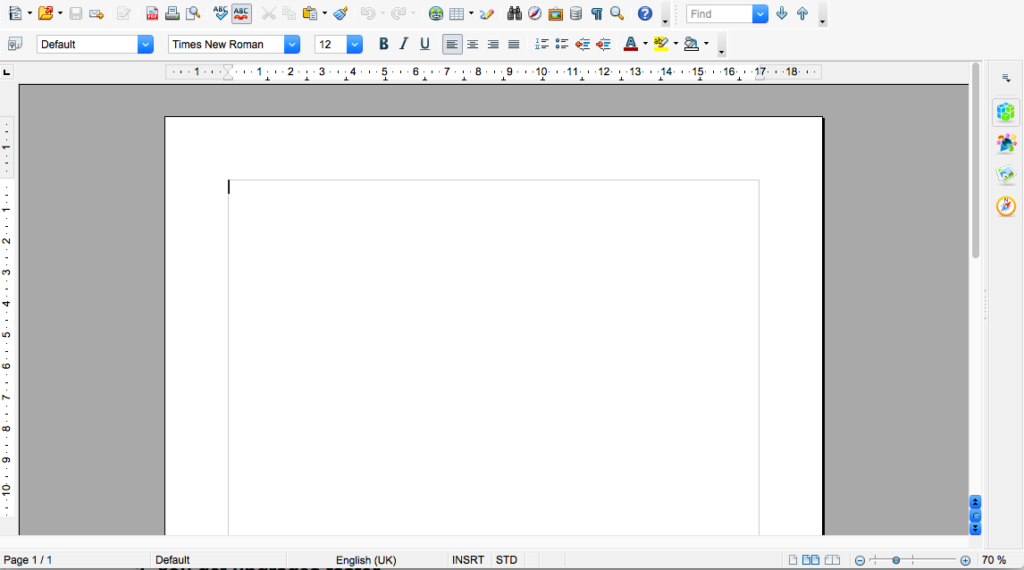Export document directly as PDF

(x=152, y=14)
